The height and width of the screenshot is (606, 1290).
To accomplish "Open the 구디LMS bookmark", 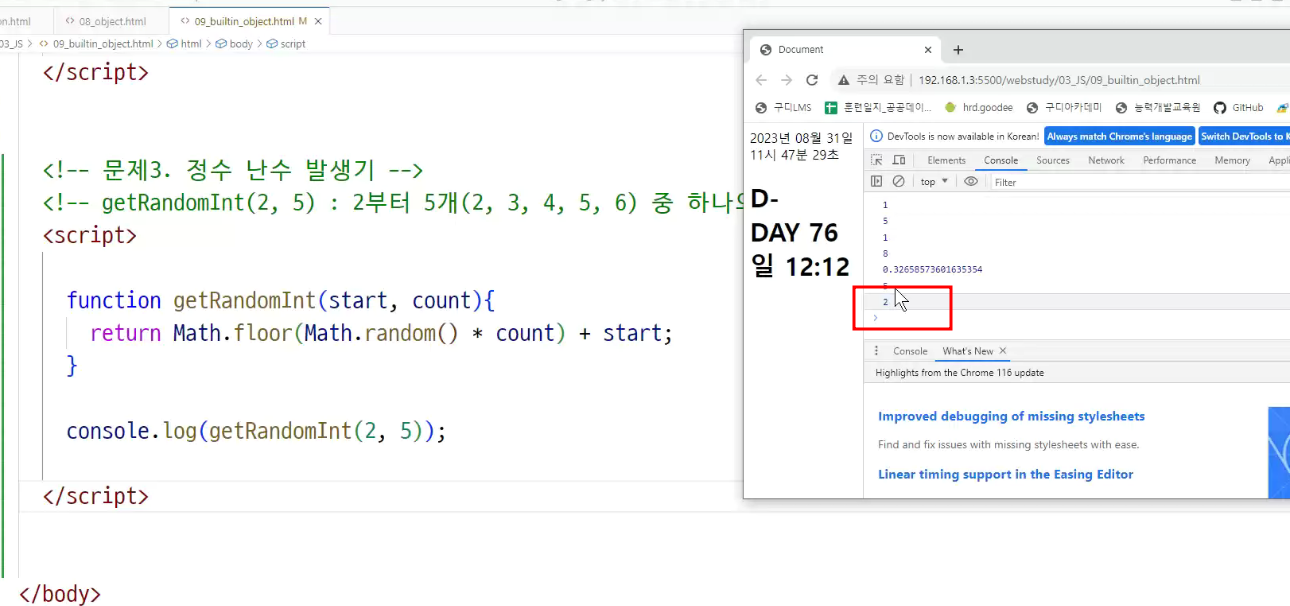I will (783, 108).
